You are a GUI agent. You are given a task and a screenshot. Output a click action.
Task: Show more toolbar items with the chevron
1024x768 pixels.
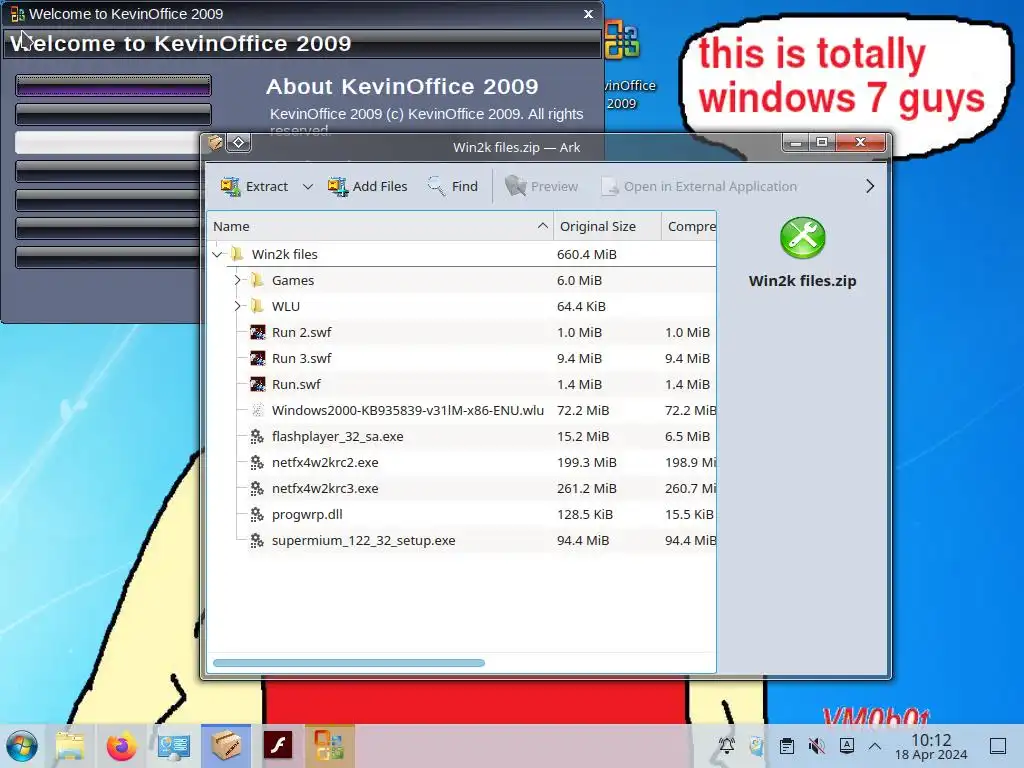click(869, 187)
